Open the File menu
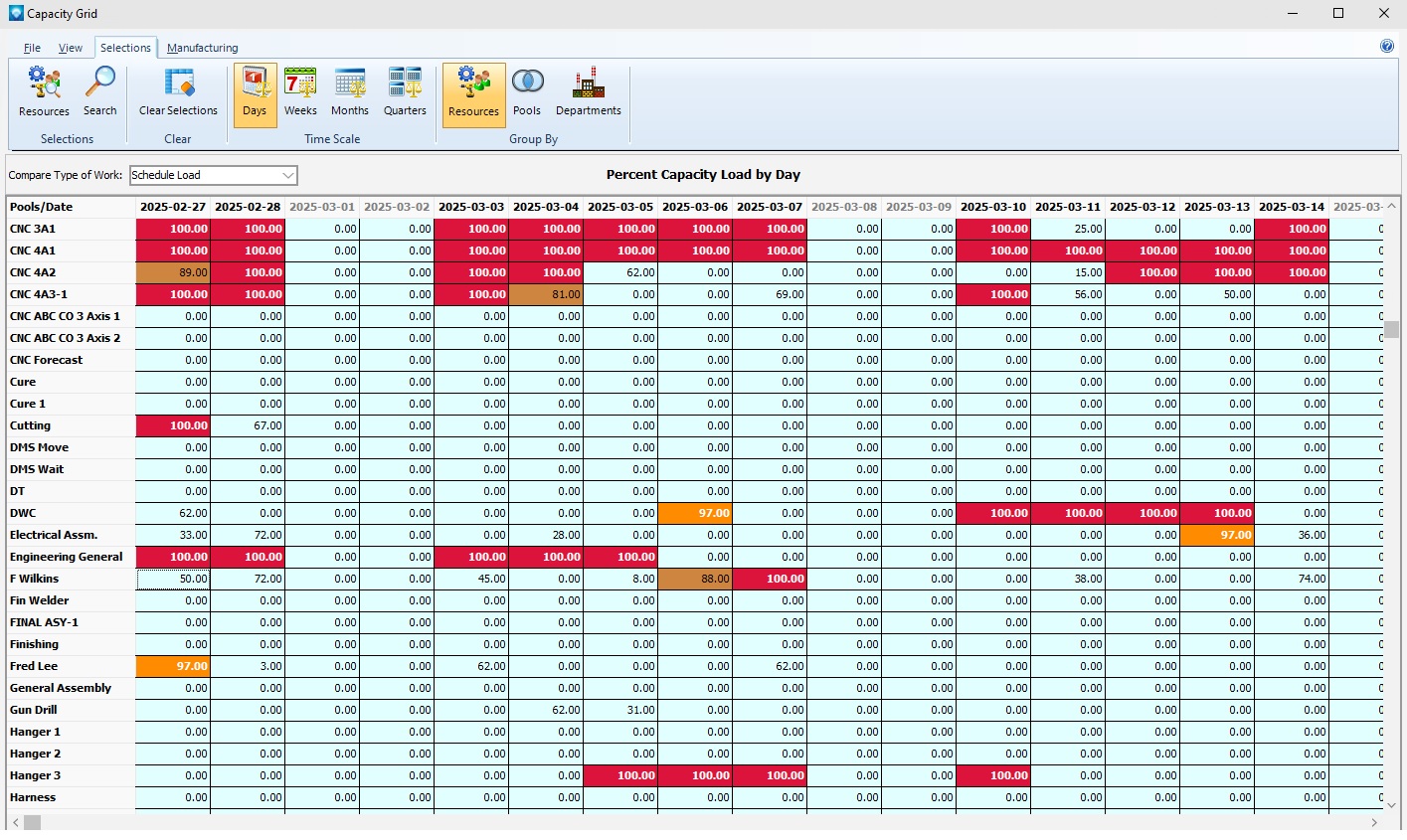The height and width of the screenshot is (840, 1407). click(x=32, y=48)
